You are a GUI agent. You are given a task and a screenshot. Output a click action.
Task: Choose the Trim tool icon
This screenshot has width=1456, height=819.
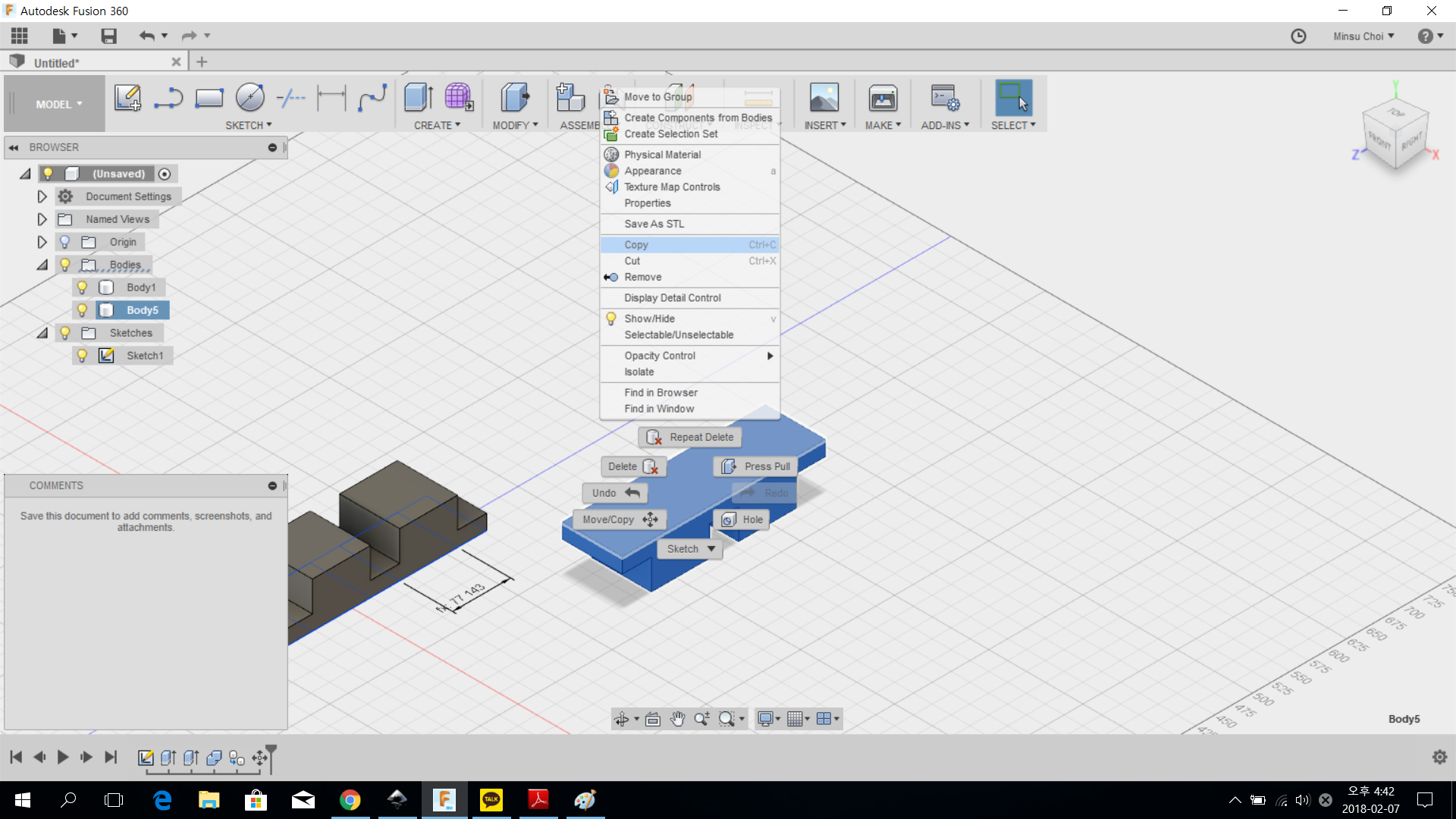[290, 98]
